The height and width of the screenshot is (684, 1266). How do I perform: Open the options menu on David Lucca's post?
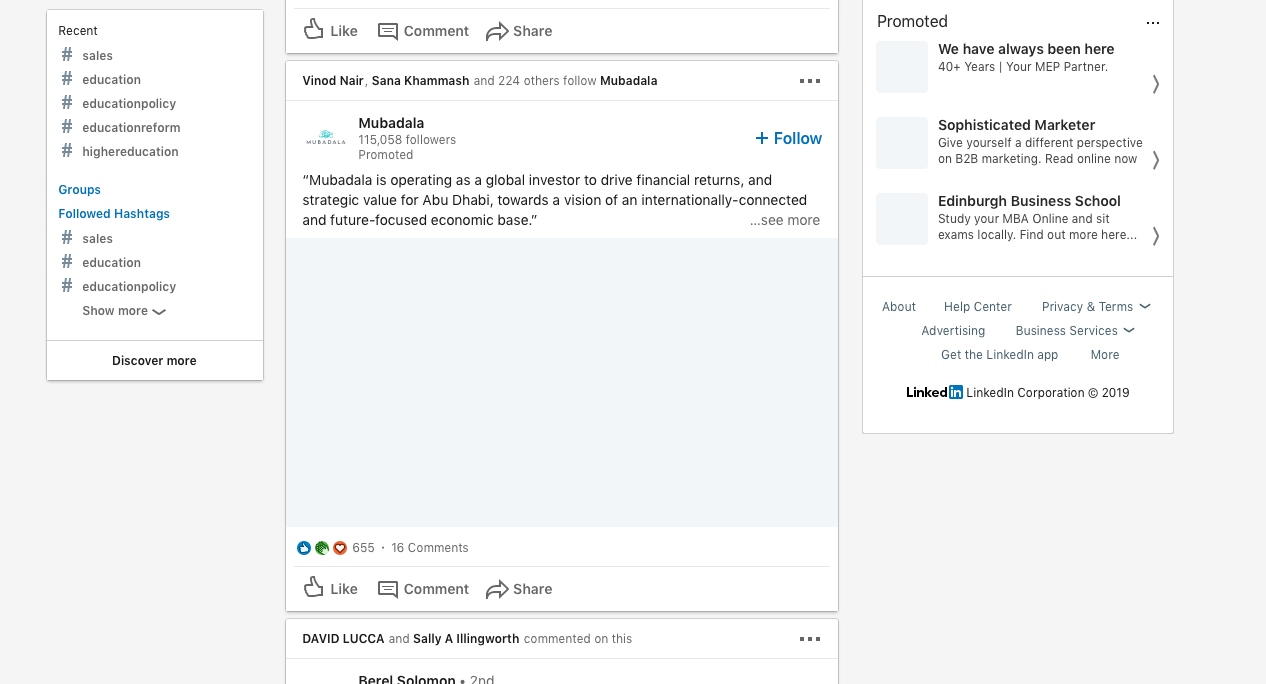pyautogui.click(x=810, y=639)
